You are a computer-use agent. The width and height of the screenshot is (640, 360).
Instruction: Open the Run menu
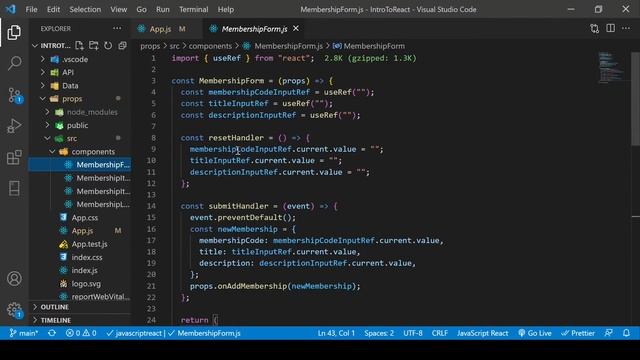pyautogui.click(x=162, y=9)
